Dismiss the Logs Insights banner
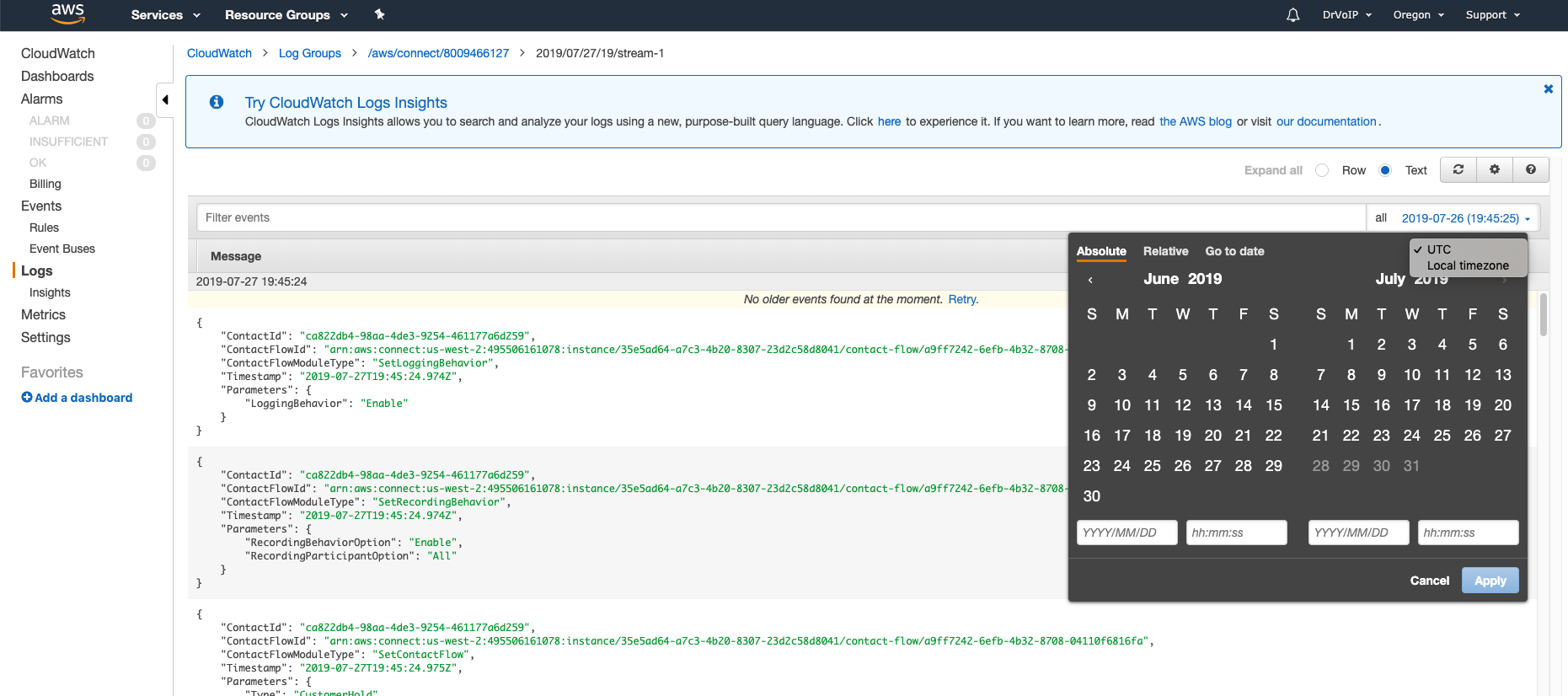This screenshot has height=696, width=1568. pos(1548,89)
